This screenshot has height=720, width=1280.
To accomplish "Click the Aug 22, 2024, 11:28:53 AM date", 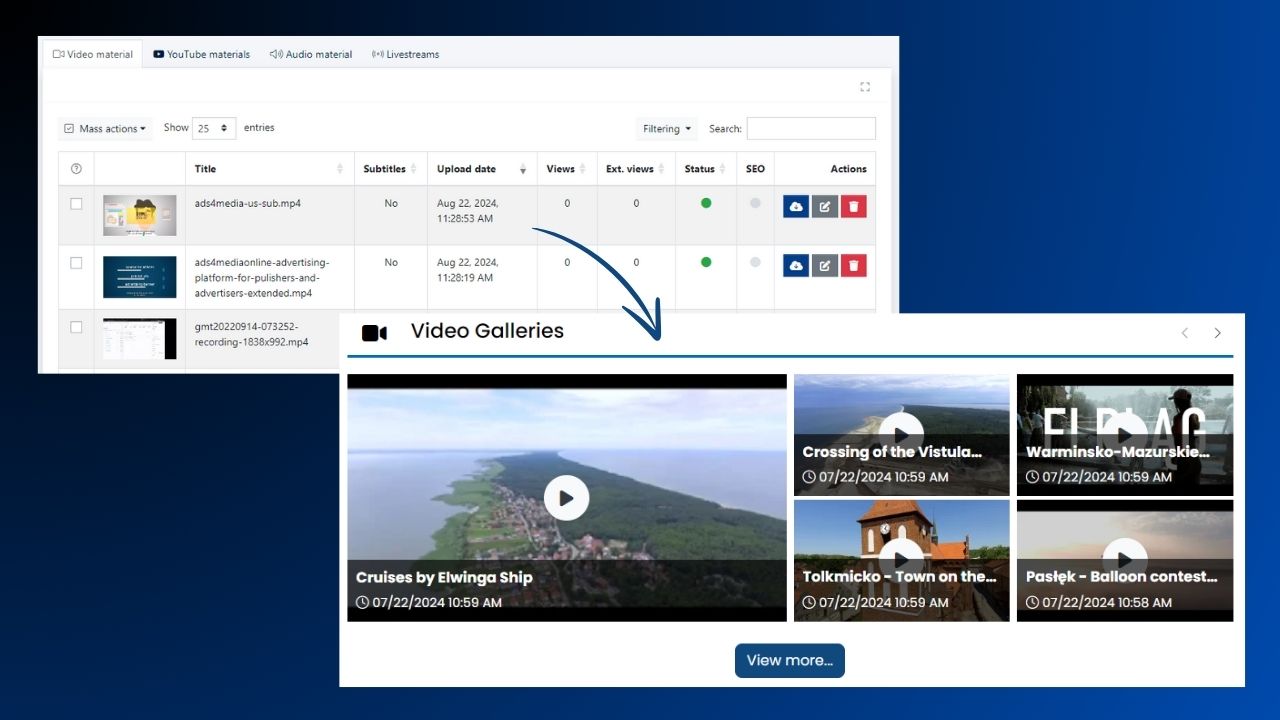I will pyautogui.click(x=468, y=211).
